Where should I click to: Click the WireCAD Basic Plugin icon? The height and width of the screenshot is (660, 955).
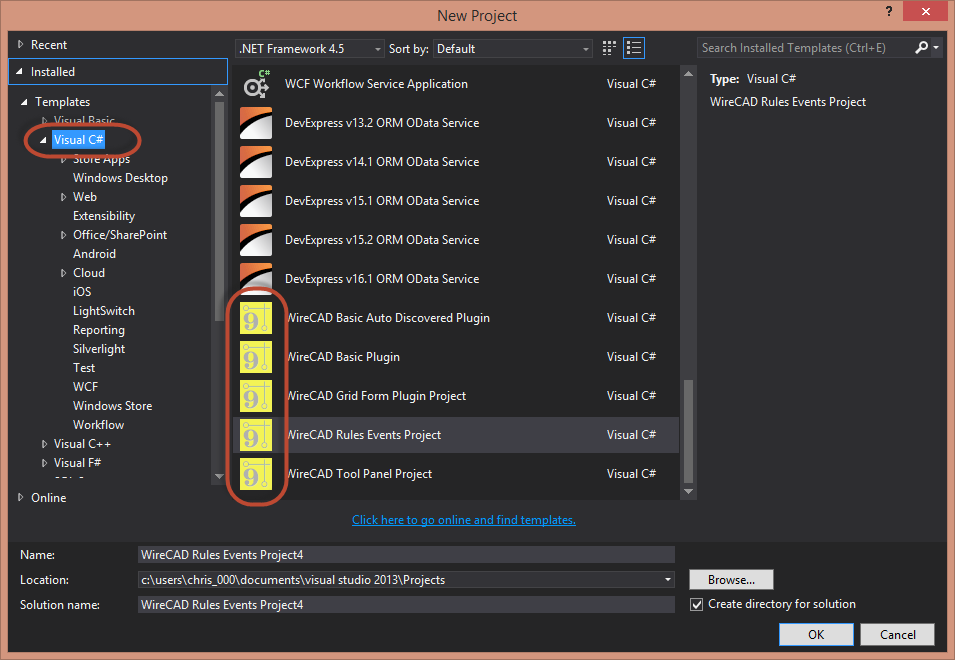coord(256,357)
